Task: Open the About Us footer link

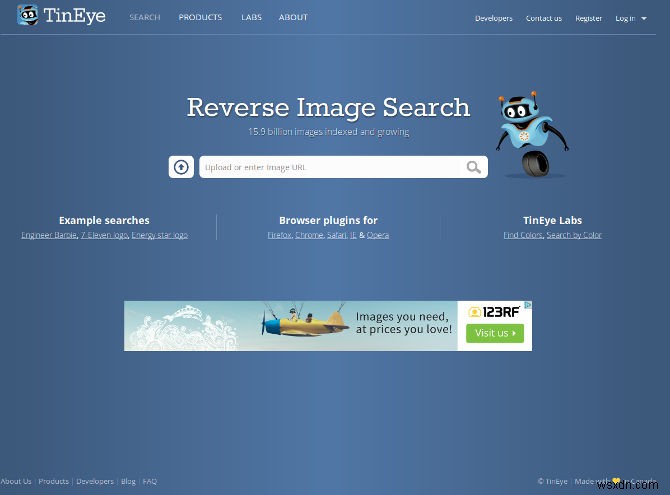Action: click(16, 481)
